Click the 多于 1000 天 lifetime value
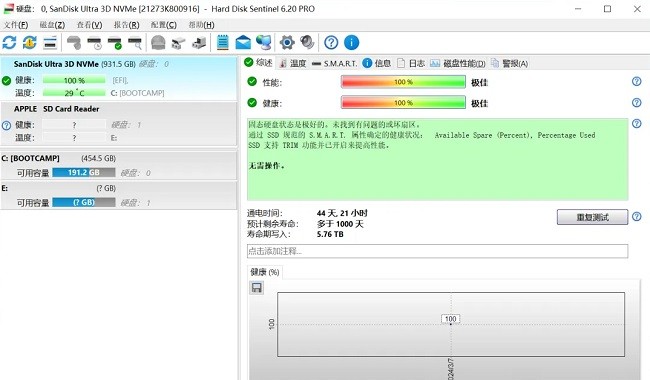The height and width of the screenshot is (380, 650). pyautogui.click(x=340, y=224)
